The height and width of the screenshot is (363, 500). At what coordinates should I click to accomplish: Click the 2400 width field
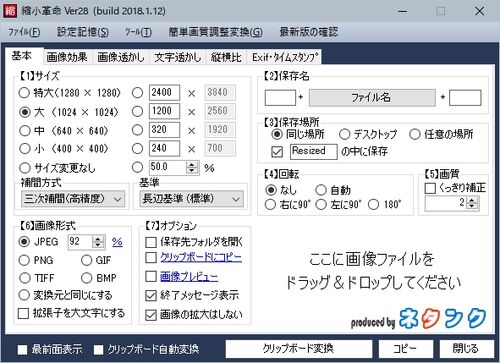pos(164,92)
